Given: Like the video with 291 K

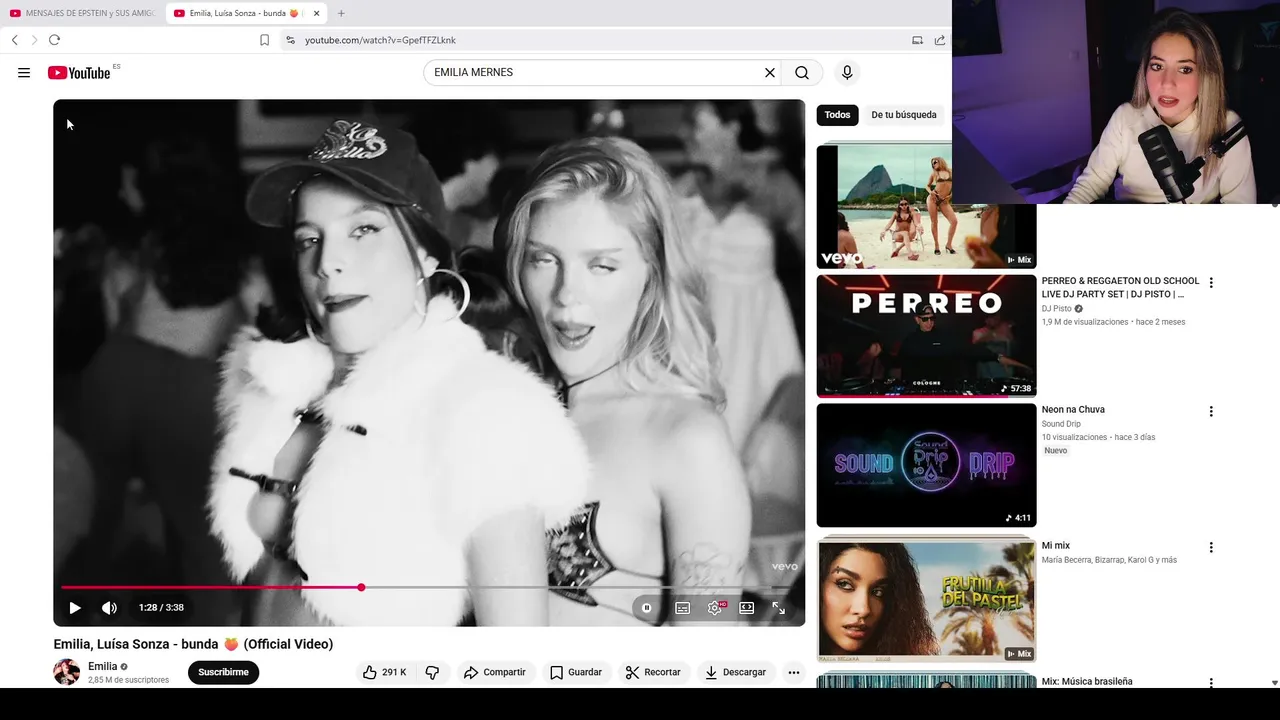Looking at the screenshot, I should pyautogui.click(x=385, y=672).
